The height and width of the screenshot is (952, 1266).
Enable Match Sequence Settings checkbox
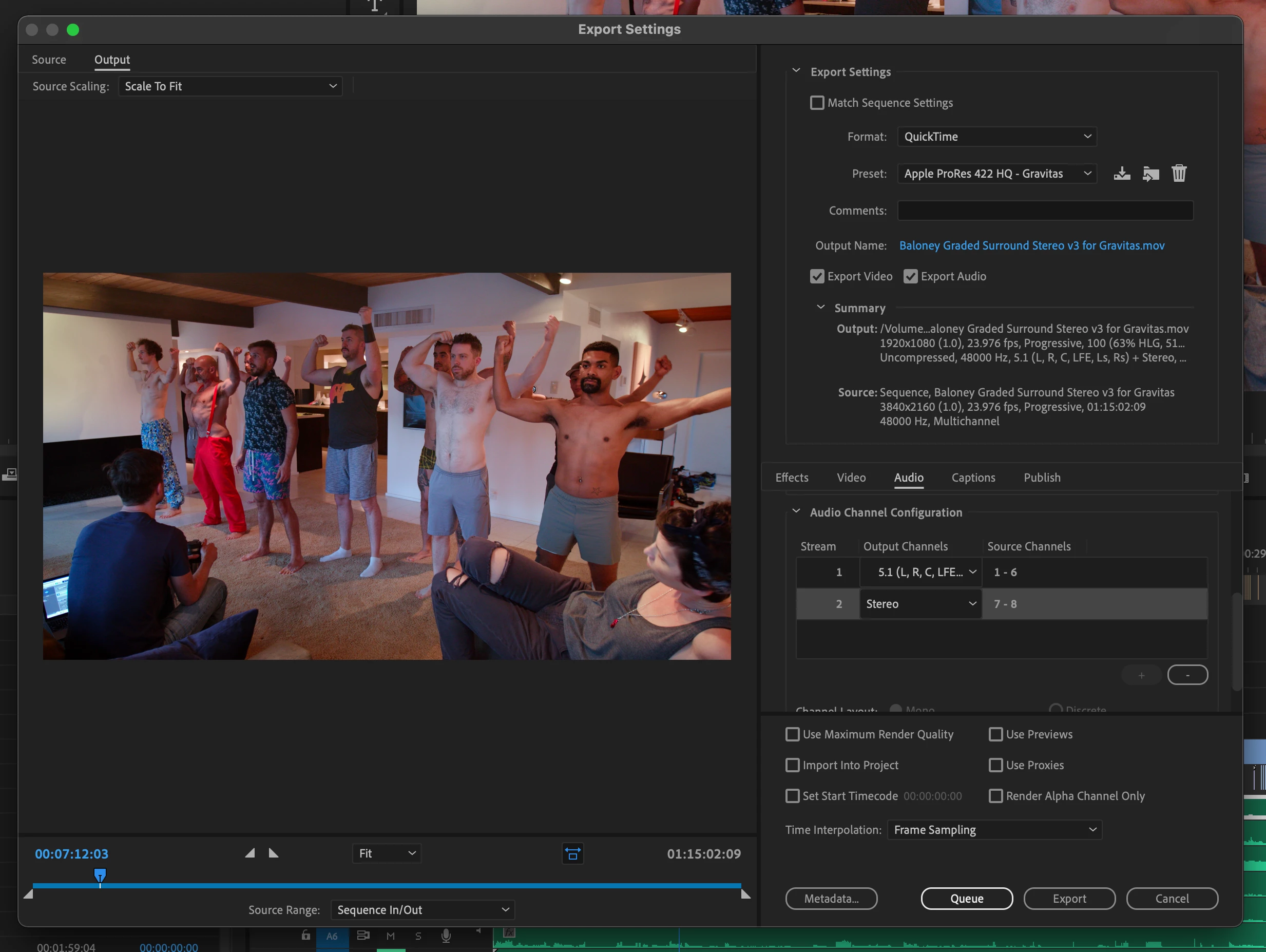(x=817, y=103)
